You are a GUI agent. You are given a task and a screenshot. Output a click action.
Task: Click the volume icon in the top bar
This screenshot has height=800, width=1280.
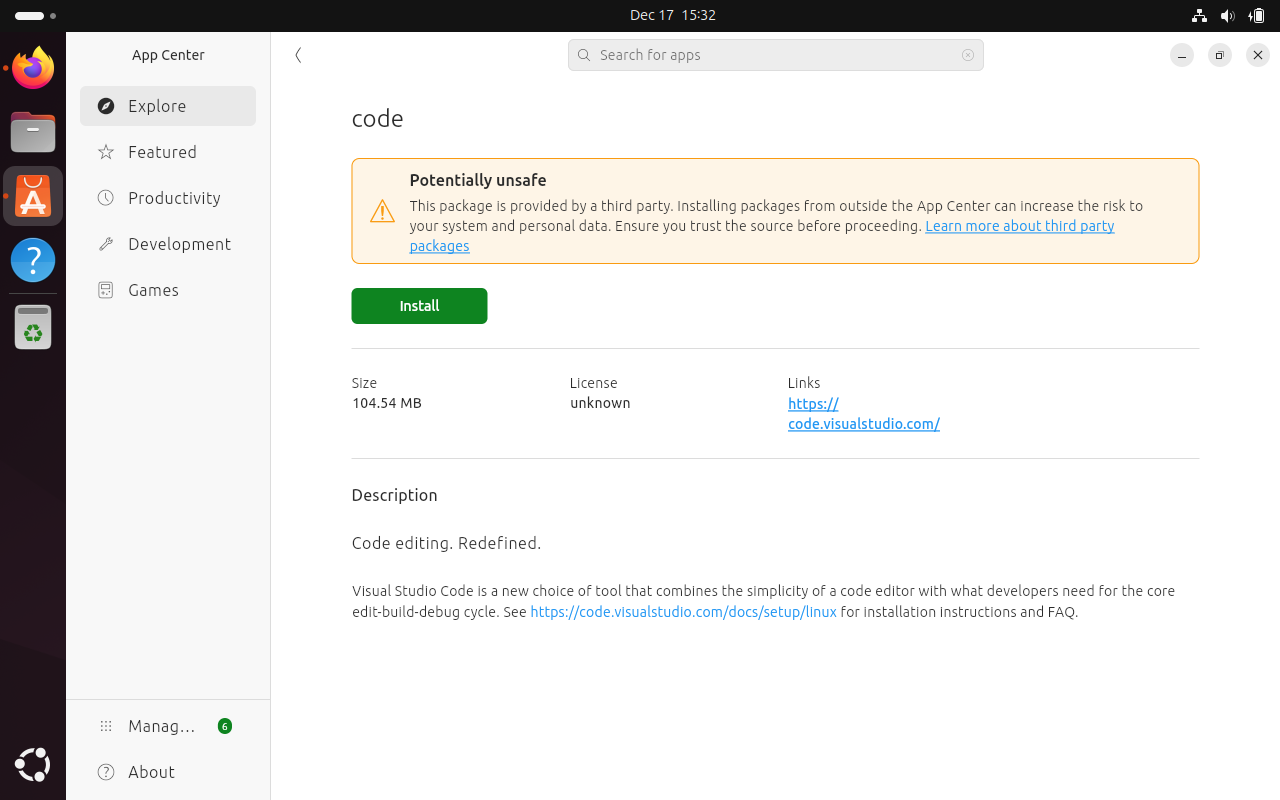1228,15
